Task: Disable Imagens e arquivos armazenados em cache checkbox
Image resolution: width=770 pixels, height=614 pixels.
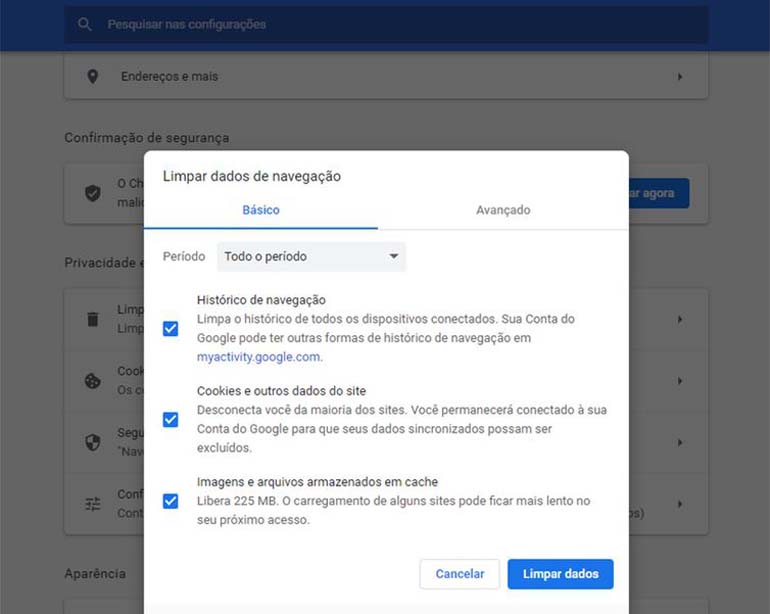Action: click(170, 501)
